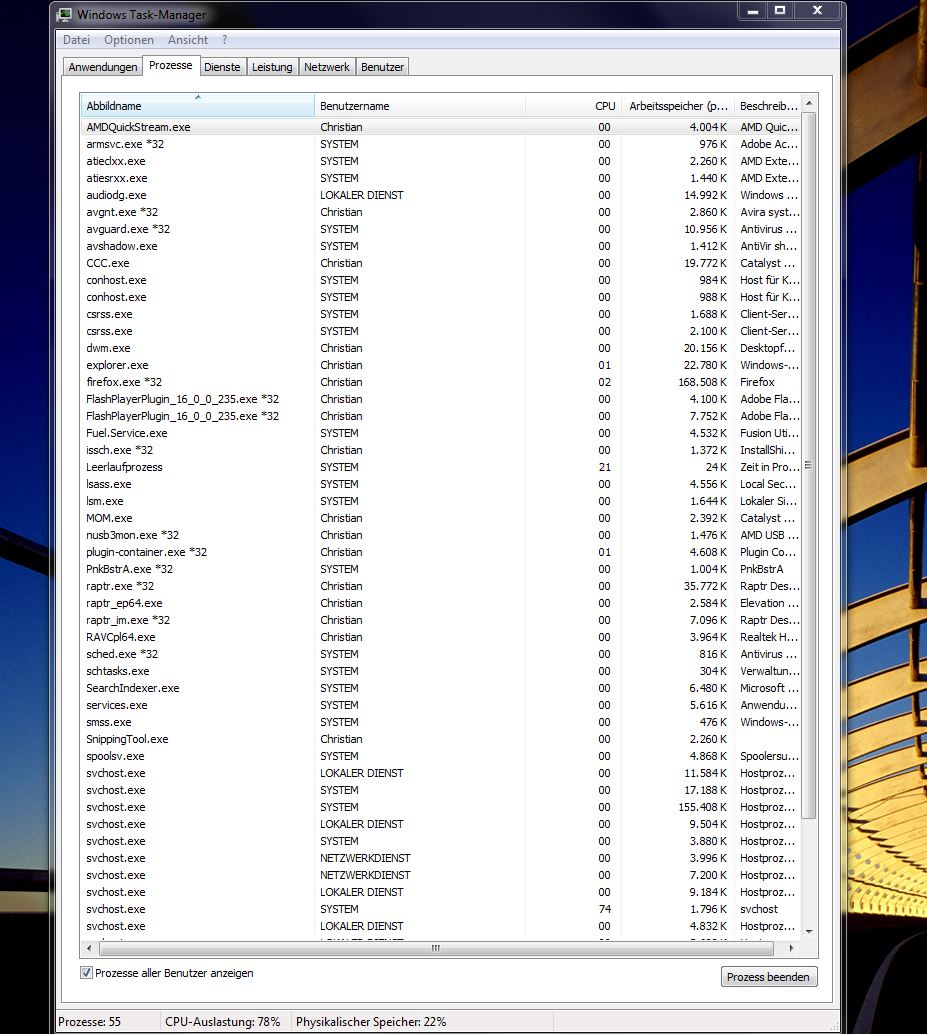Close the Task-Manager window

pos(818,11)
